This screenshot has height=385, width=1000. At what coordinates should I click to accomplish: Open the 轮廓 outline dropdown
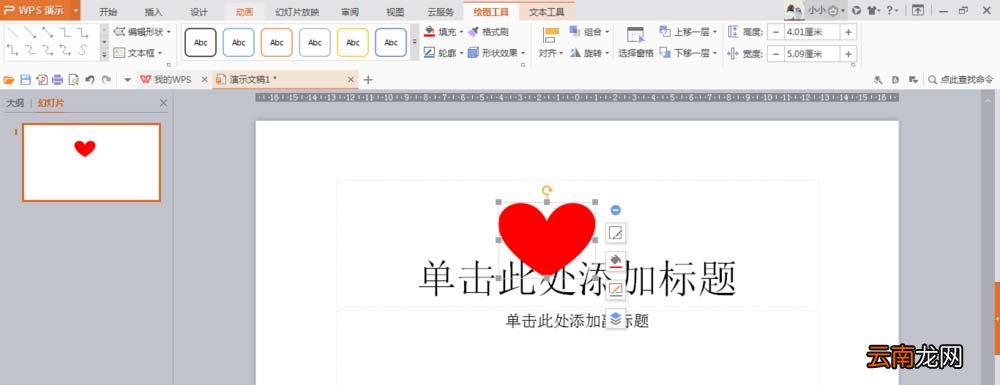click(444, 53)
